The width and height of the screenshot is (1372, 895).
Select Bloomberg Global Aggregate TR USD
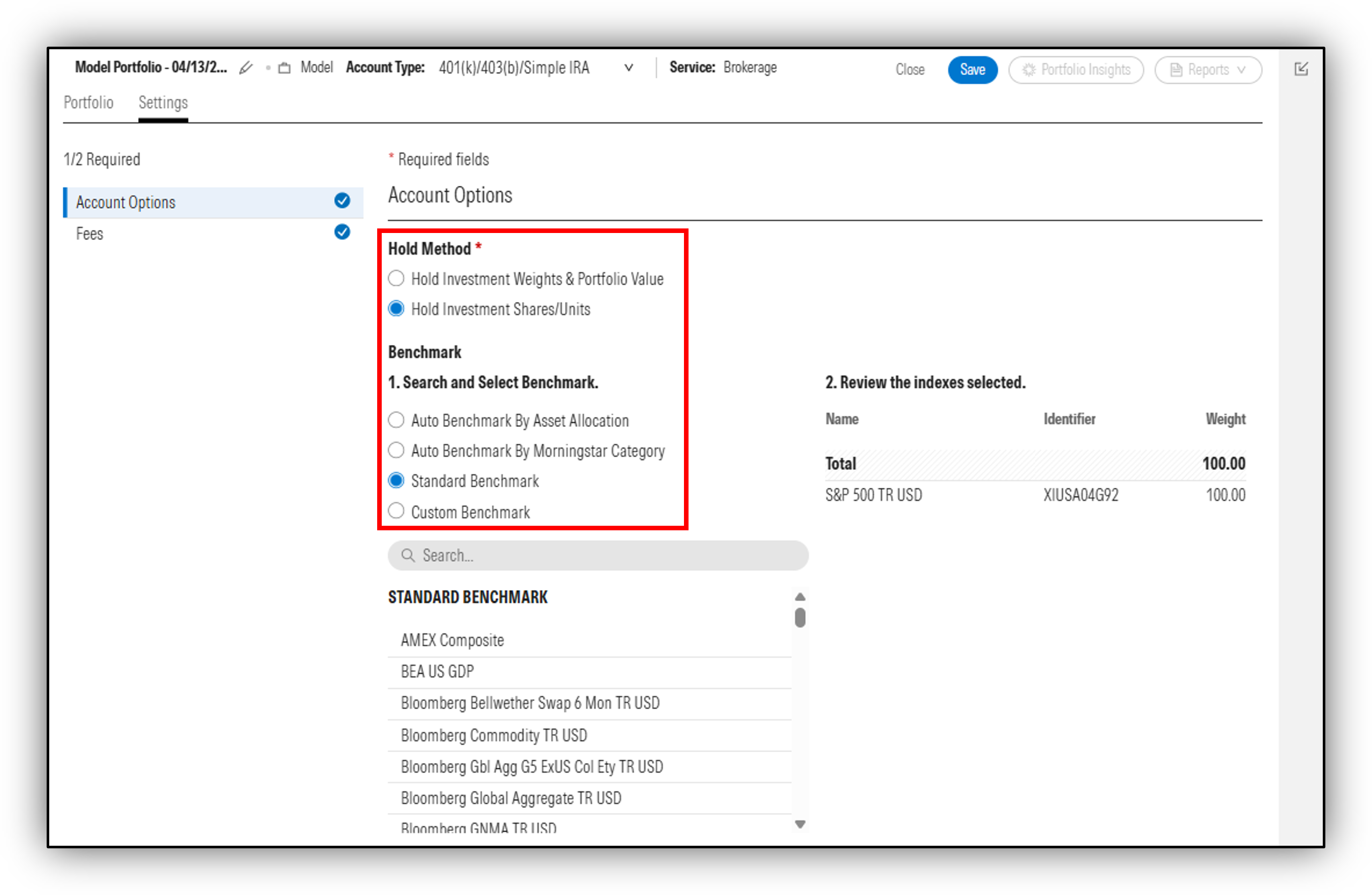tap(589, 798)
